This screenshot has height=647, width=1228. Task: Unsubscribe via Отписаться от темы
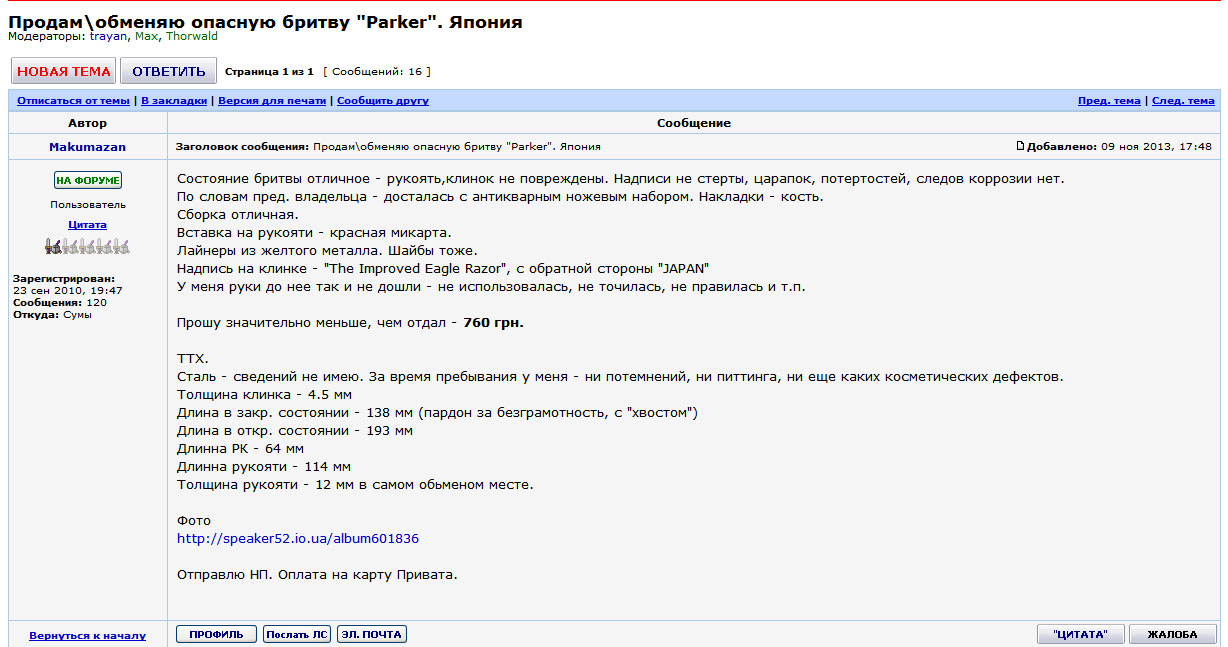(x=73, y=101)
